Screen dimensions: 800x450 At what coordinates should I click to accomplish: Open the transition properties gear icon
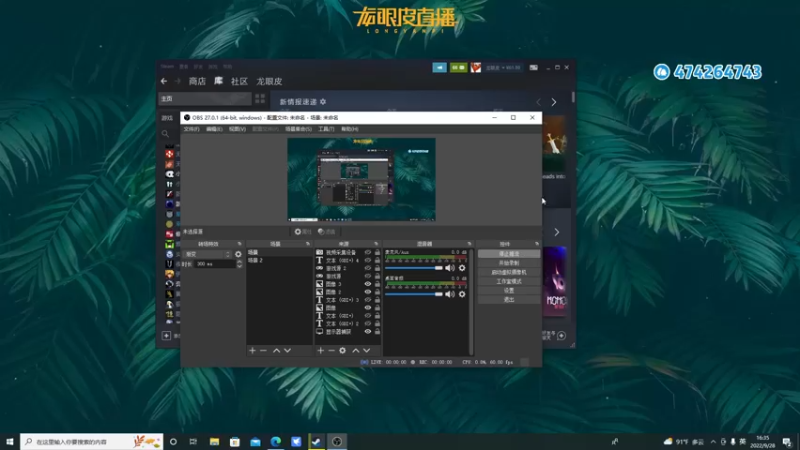pos(238,254)
